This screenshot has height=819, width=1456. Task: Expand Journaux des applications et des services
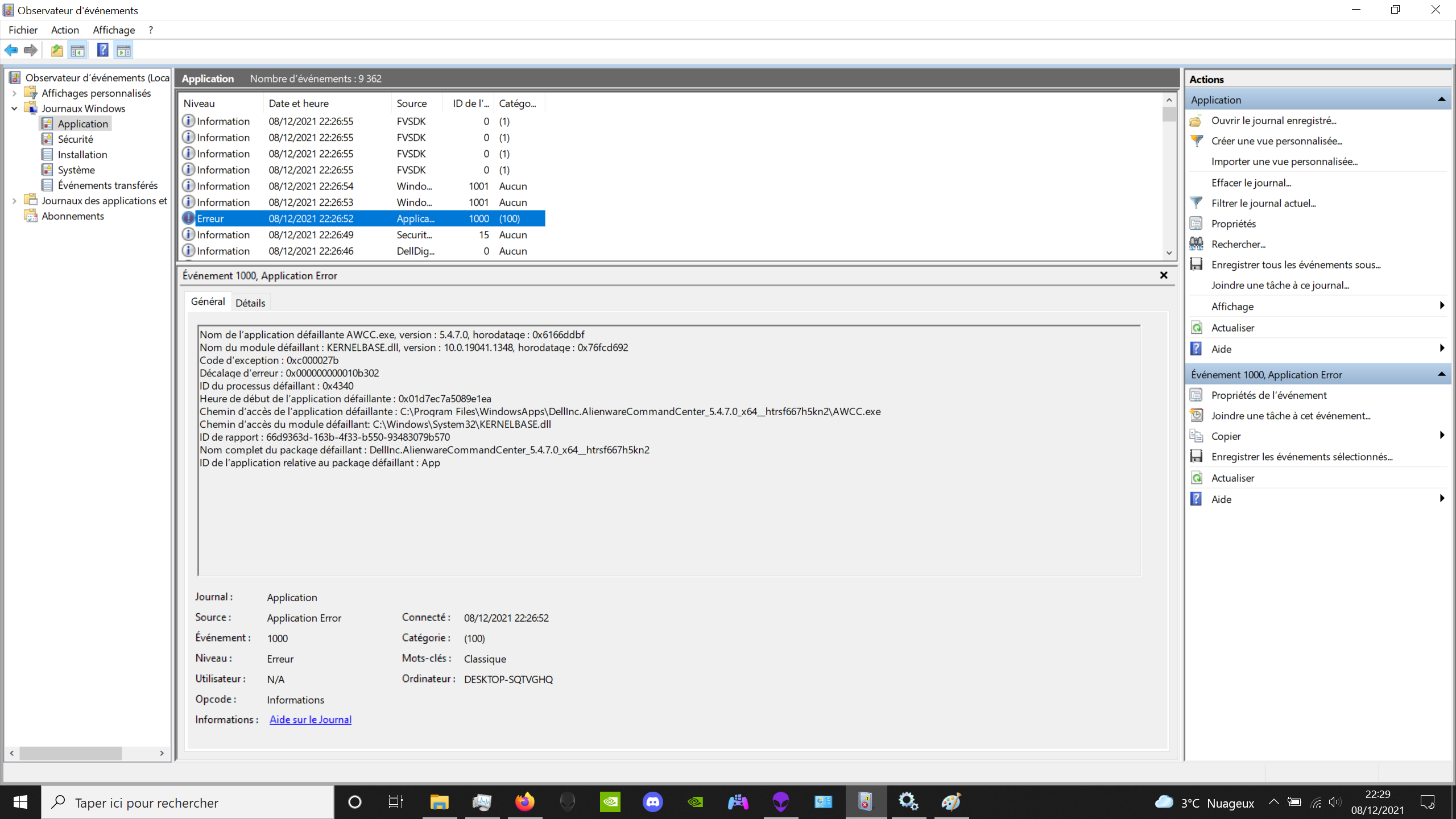(14, 200)
